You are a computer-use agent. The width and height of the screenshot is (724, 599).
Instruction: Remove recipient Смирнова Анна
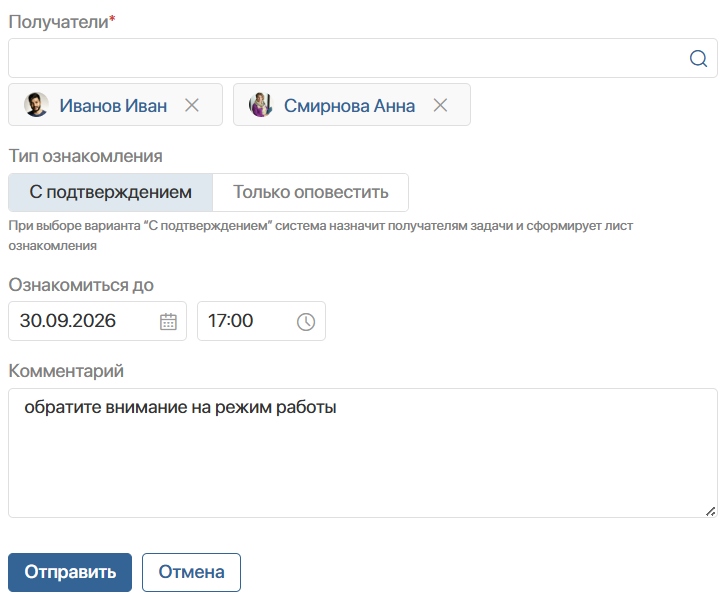click(x=440, y=105)
